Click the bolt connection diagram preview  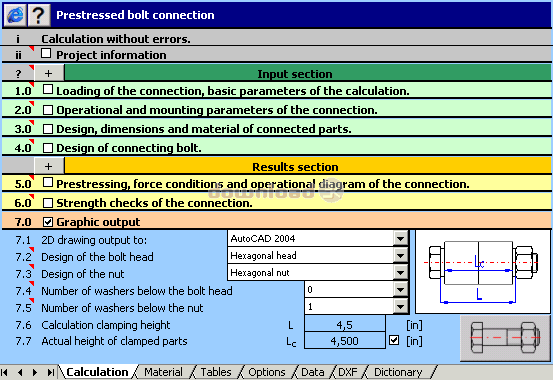coord(483,272)
